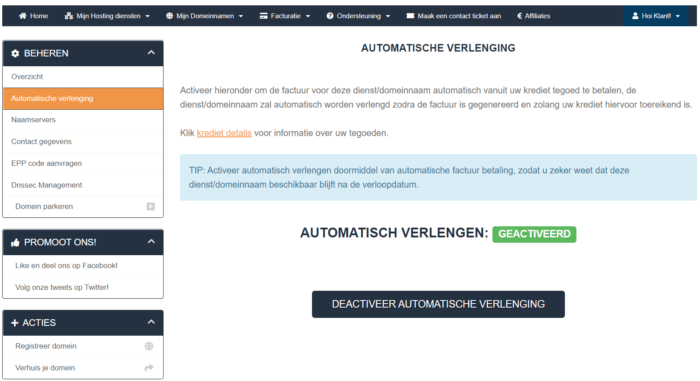Select Overzicht in the sidebar

pos(83,77)
